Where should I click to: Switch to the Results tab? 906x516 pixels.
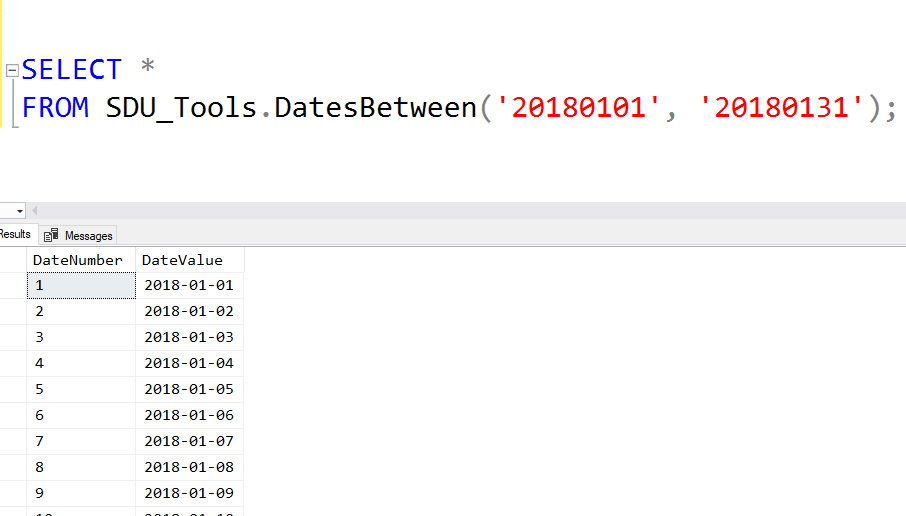(x=15, y=234)
